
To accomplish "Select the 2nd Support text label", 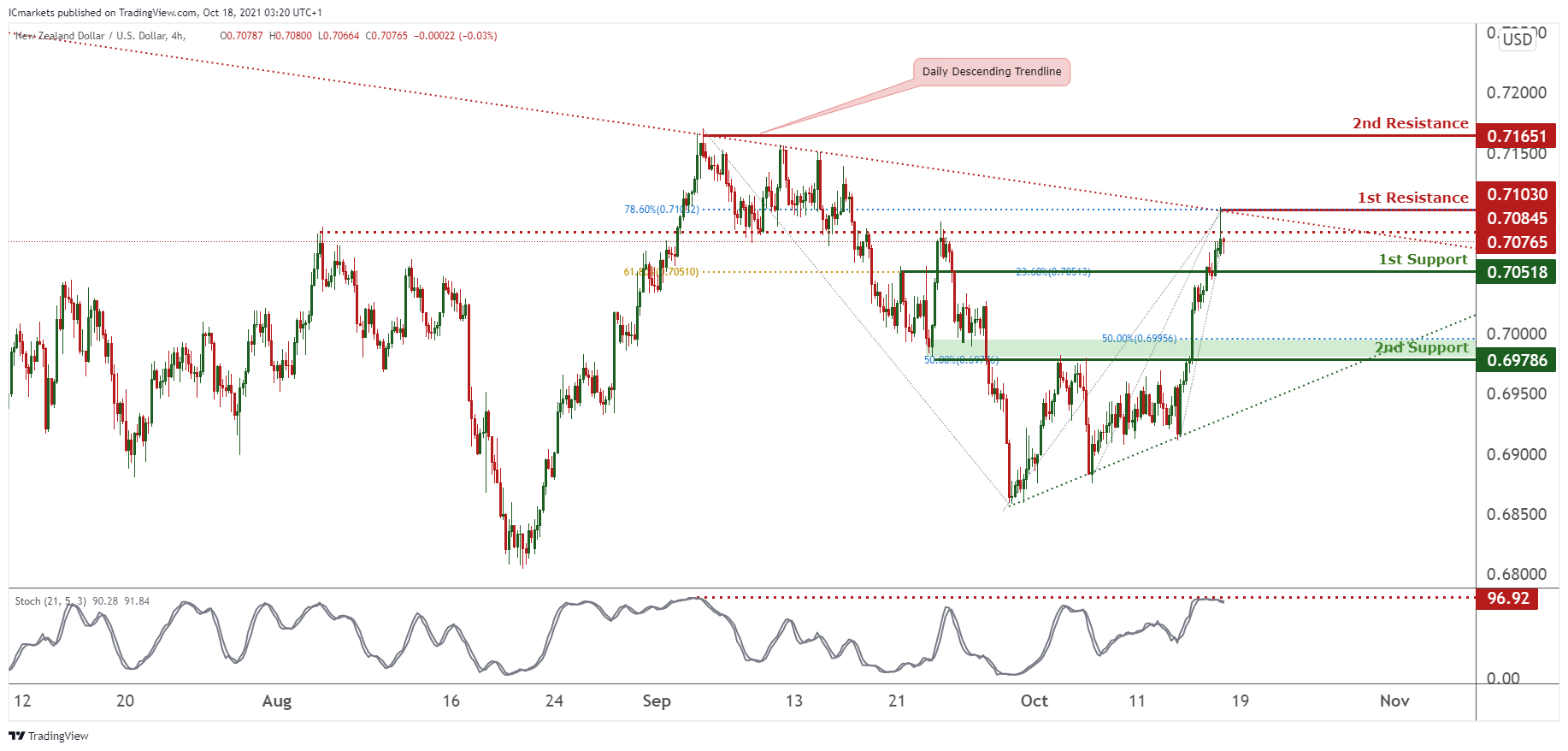I will (x=1421, y=347).
